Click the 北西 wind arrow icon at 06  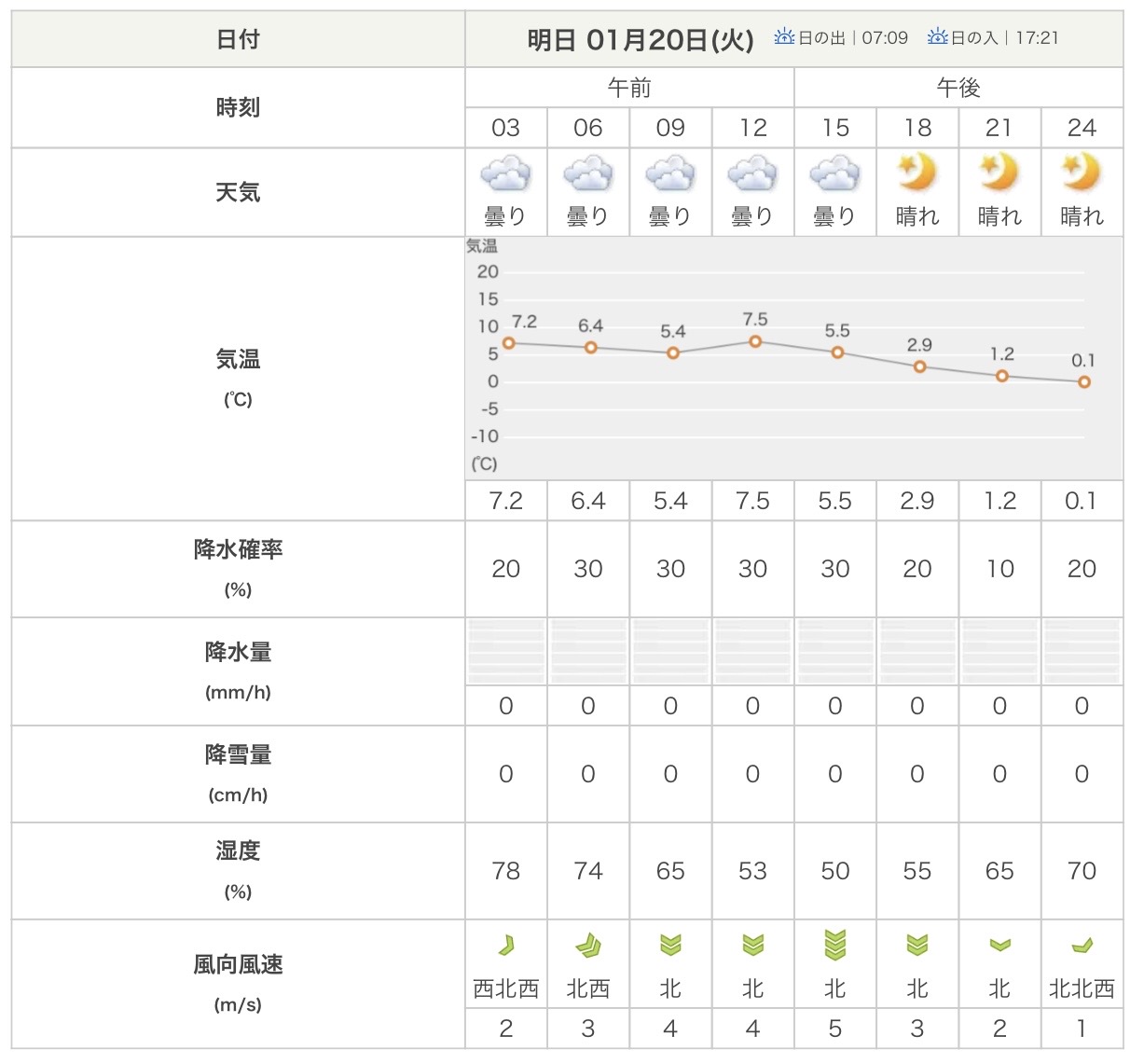588,947
